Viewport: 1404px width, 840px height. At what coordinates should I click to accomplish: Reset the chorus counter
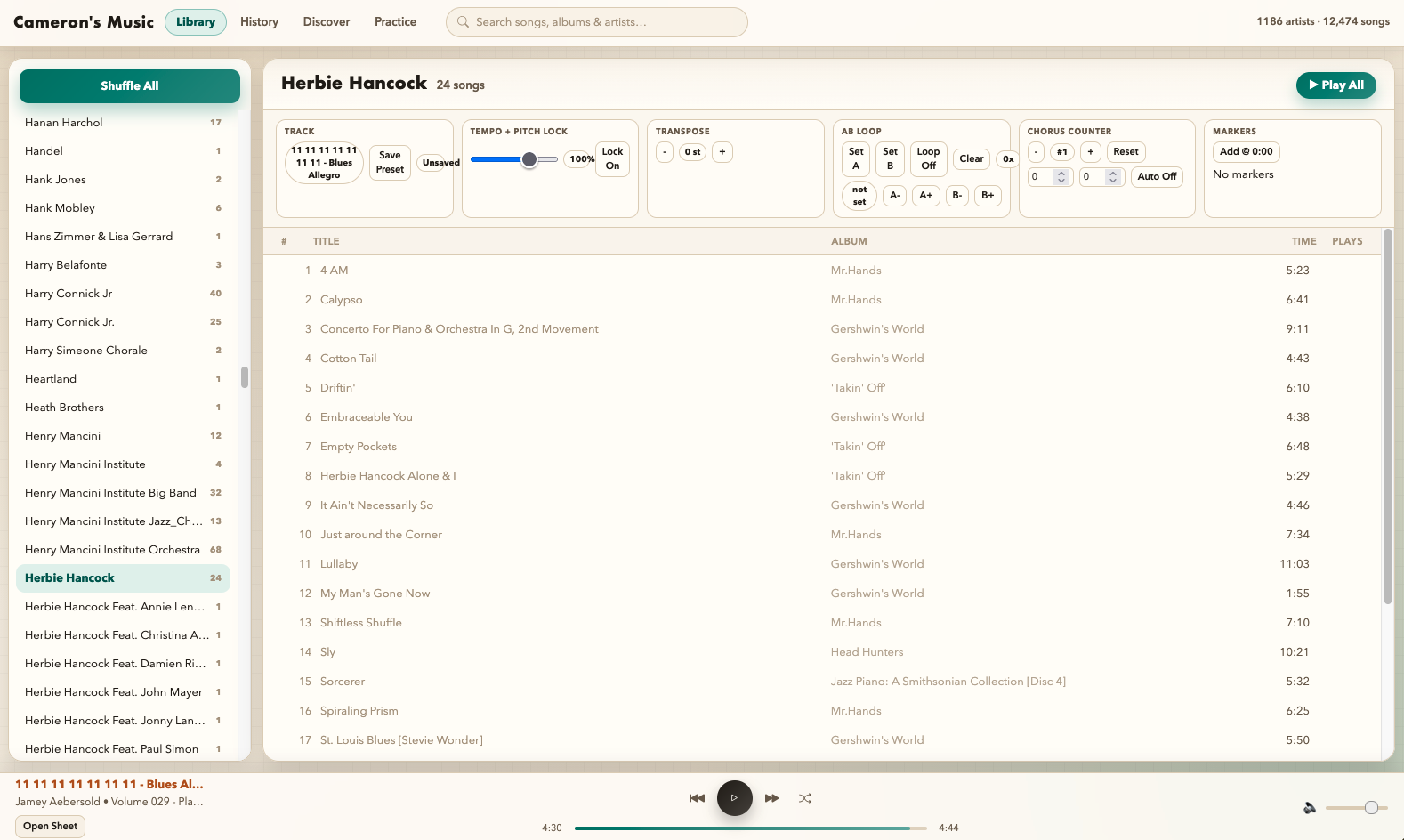[x=1126, y=152]
